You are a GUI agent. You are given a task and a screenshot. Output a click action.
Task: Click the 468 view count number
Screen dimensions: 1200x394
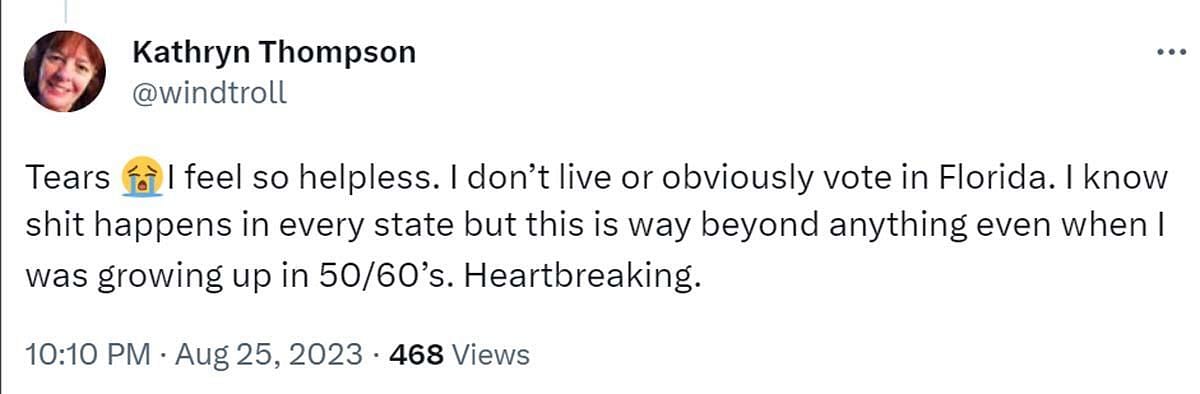click(416, 354)
